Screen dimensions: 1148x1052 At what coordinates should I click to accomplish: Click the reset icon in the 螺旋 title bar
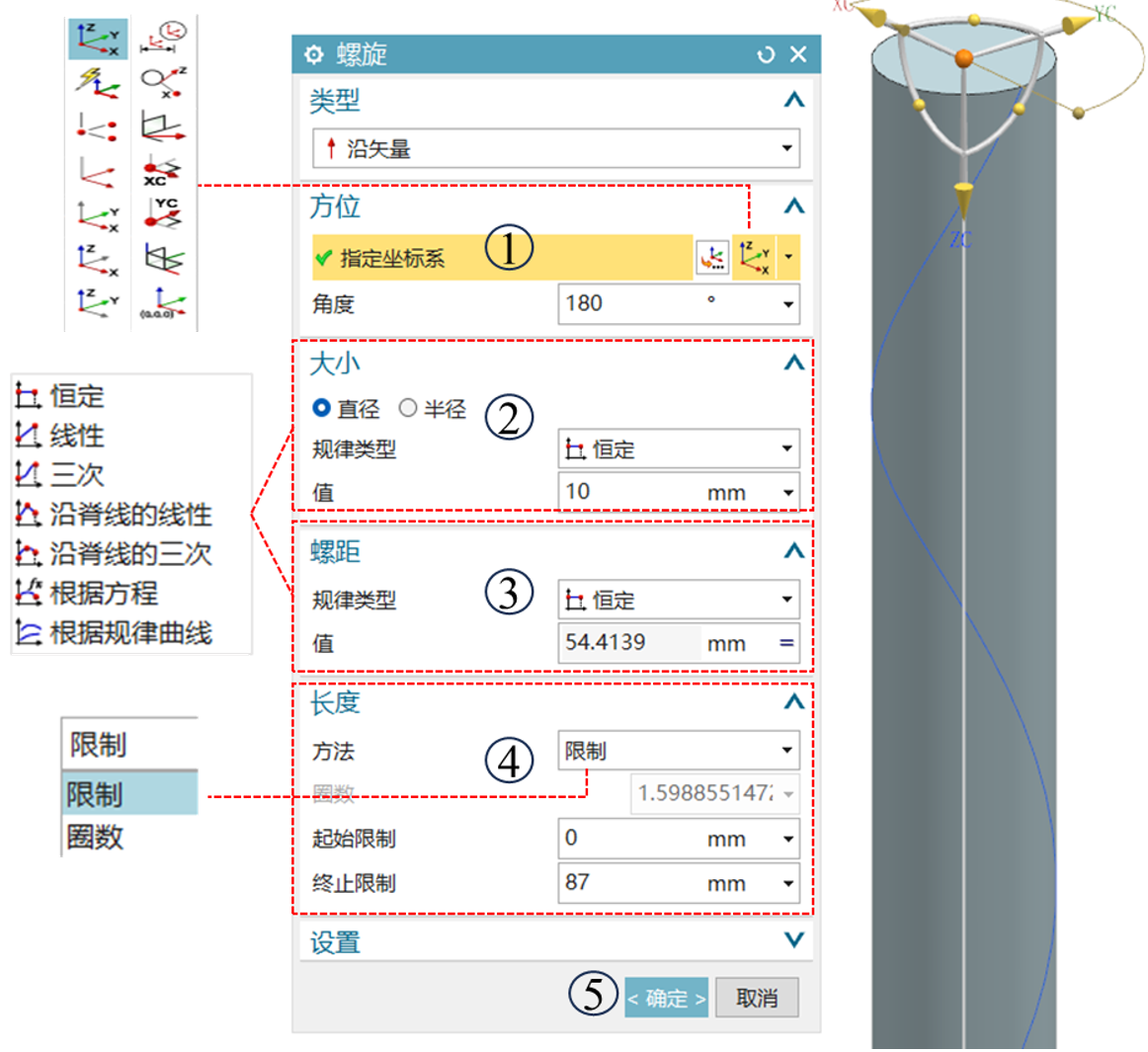click(766, 54)
